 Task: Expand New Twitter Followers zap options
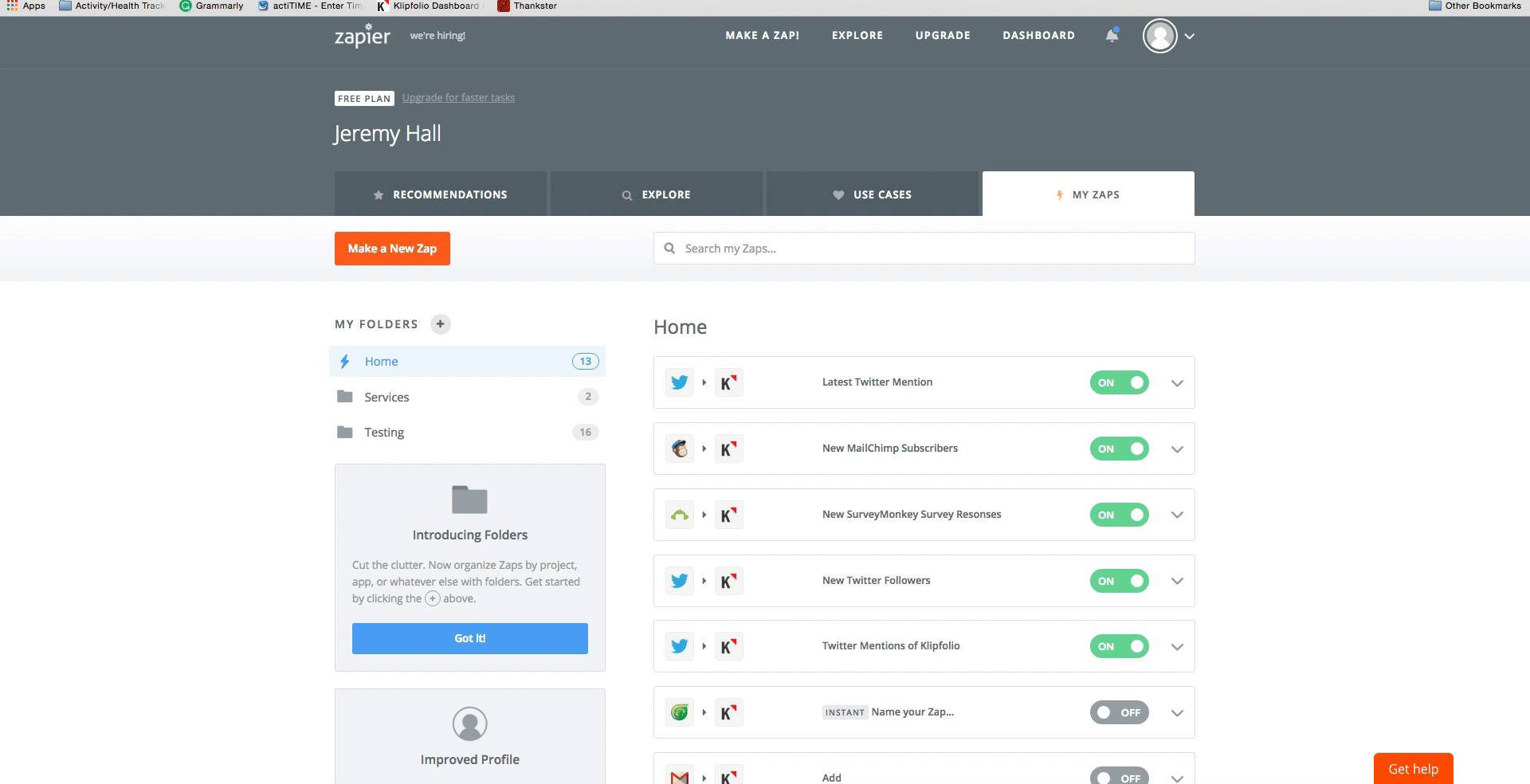(1177, 581)
